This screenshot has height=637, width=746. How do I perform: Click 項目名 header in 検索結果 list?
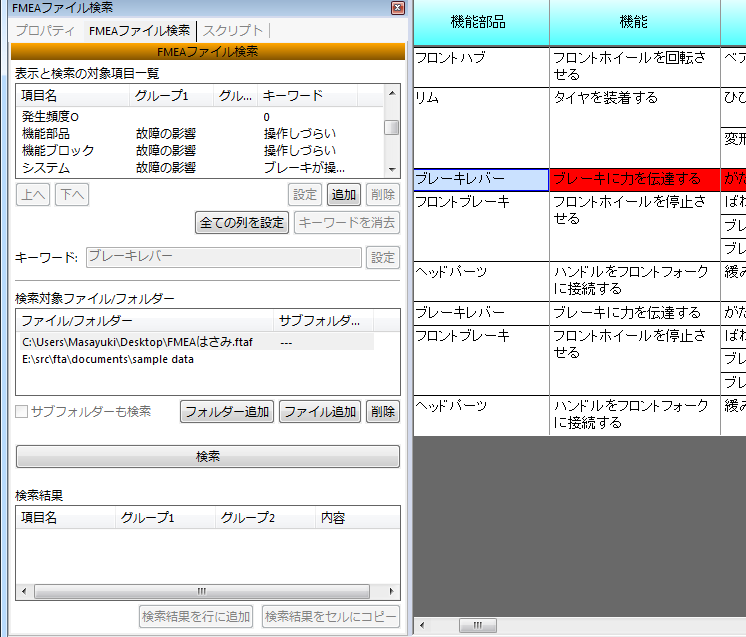coord(66,518)
